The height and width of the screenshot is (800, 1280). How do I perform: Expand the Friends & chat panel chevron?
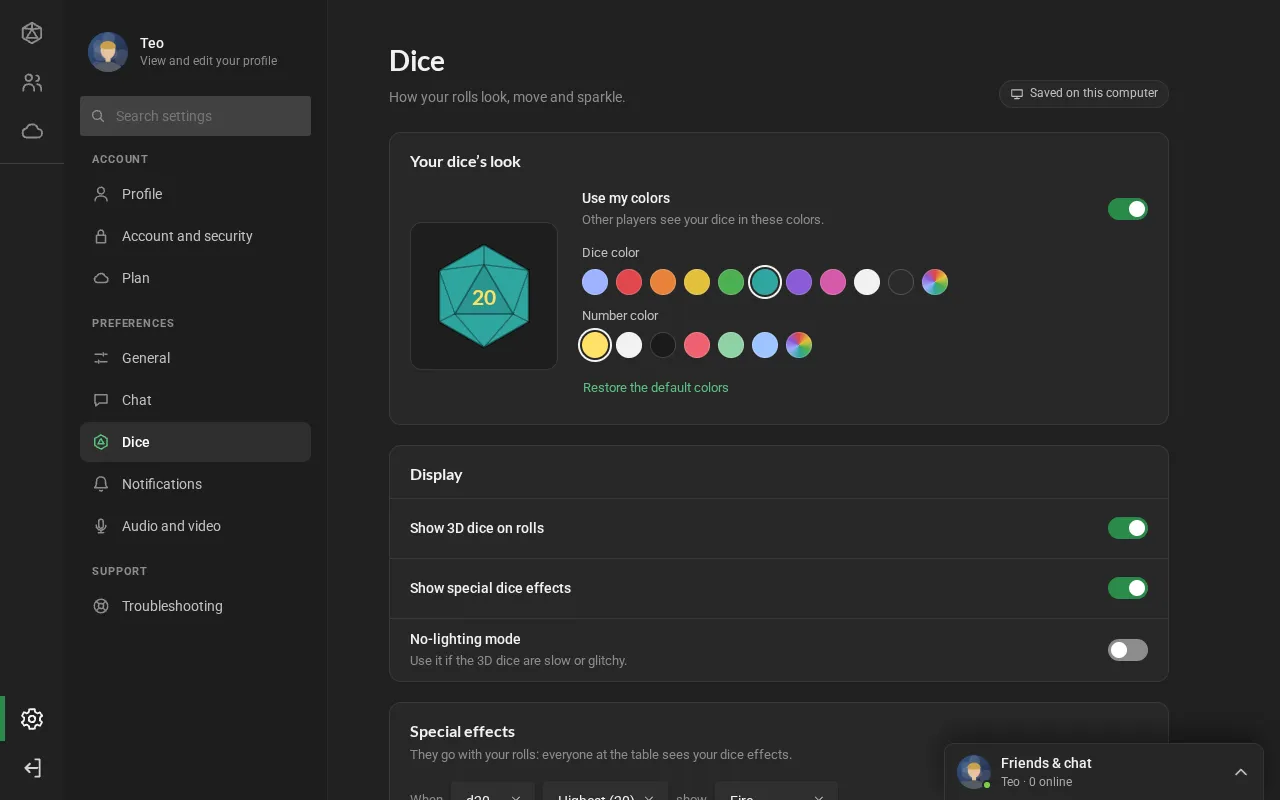[x=1241, y=772]
